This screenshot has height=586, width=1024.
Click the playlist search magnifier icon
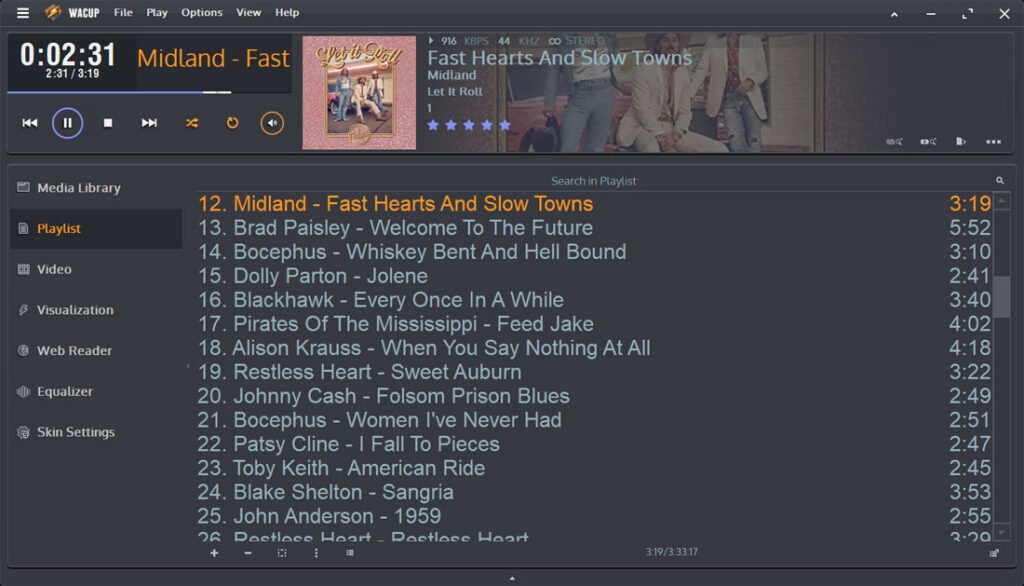[x=999, y=181]
